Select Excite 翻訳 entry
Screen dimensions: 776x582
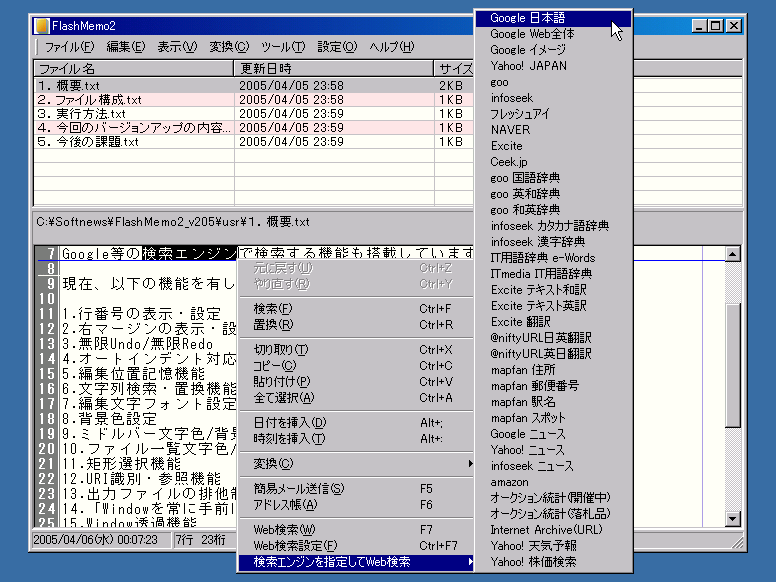[553, 322]
